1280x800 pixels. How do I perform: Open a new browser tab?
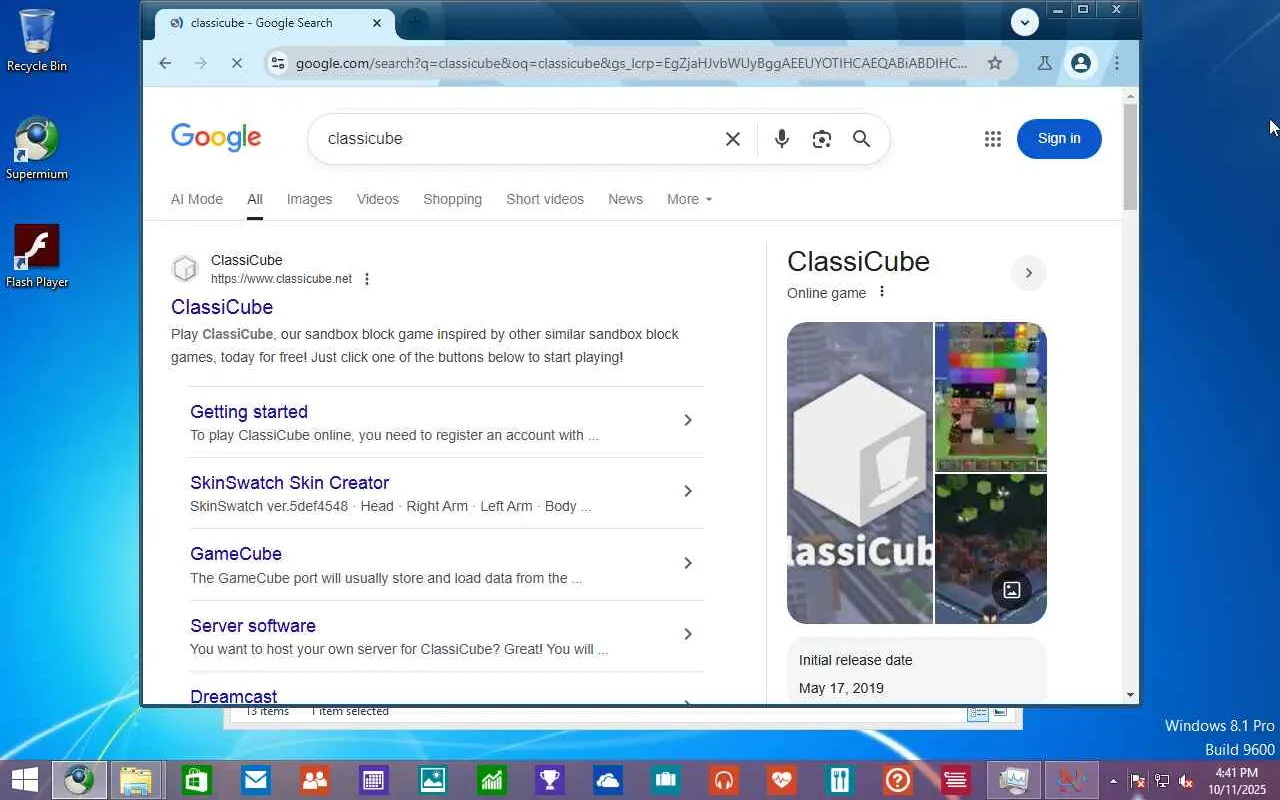click(414, 22)
